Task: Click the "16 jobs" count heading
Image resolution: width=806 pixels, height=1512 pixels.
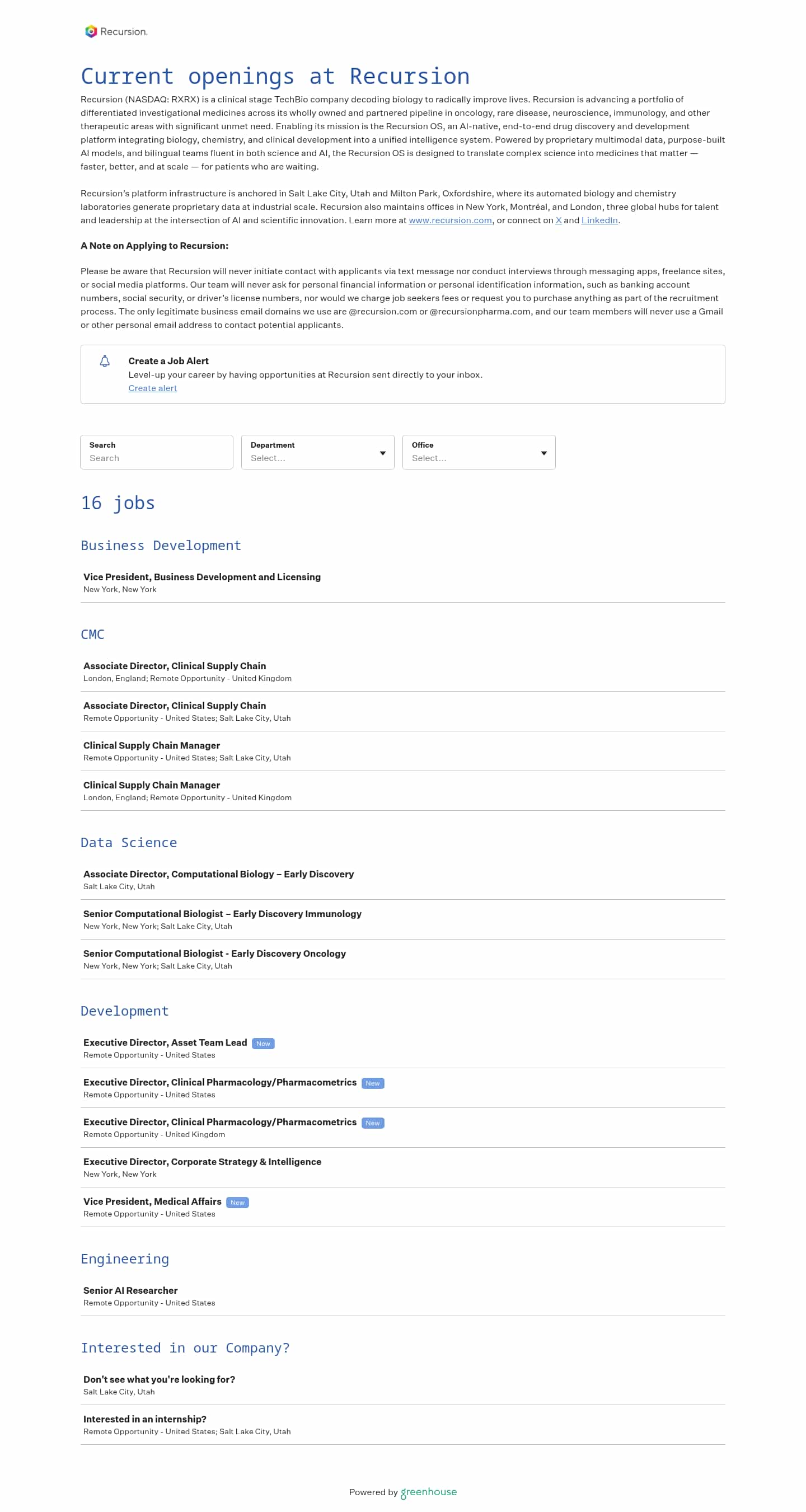Action: click(118, 503)
